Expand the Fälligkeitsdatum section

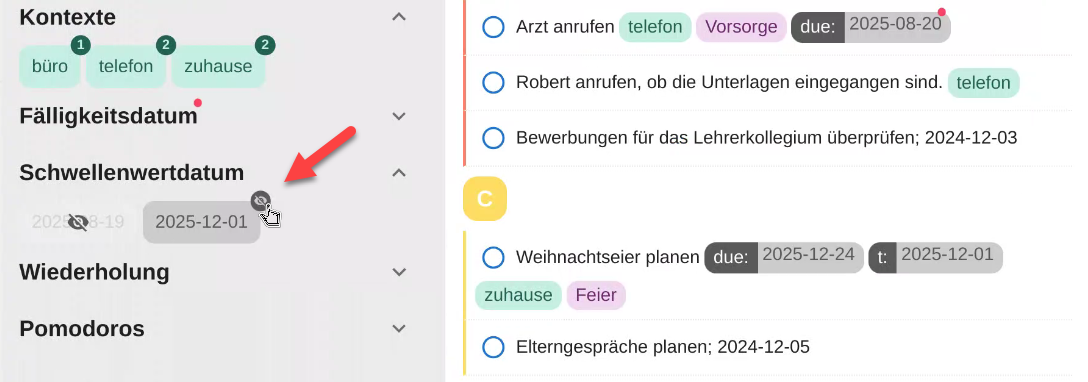coord(398,116)
